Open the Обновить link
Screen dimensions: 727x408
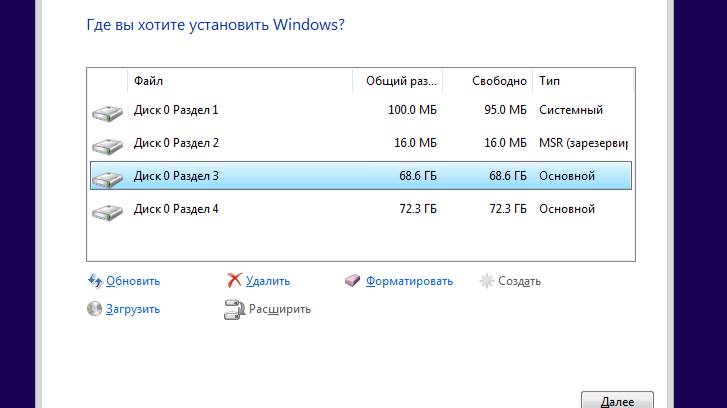pos(133,281)
